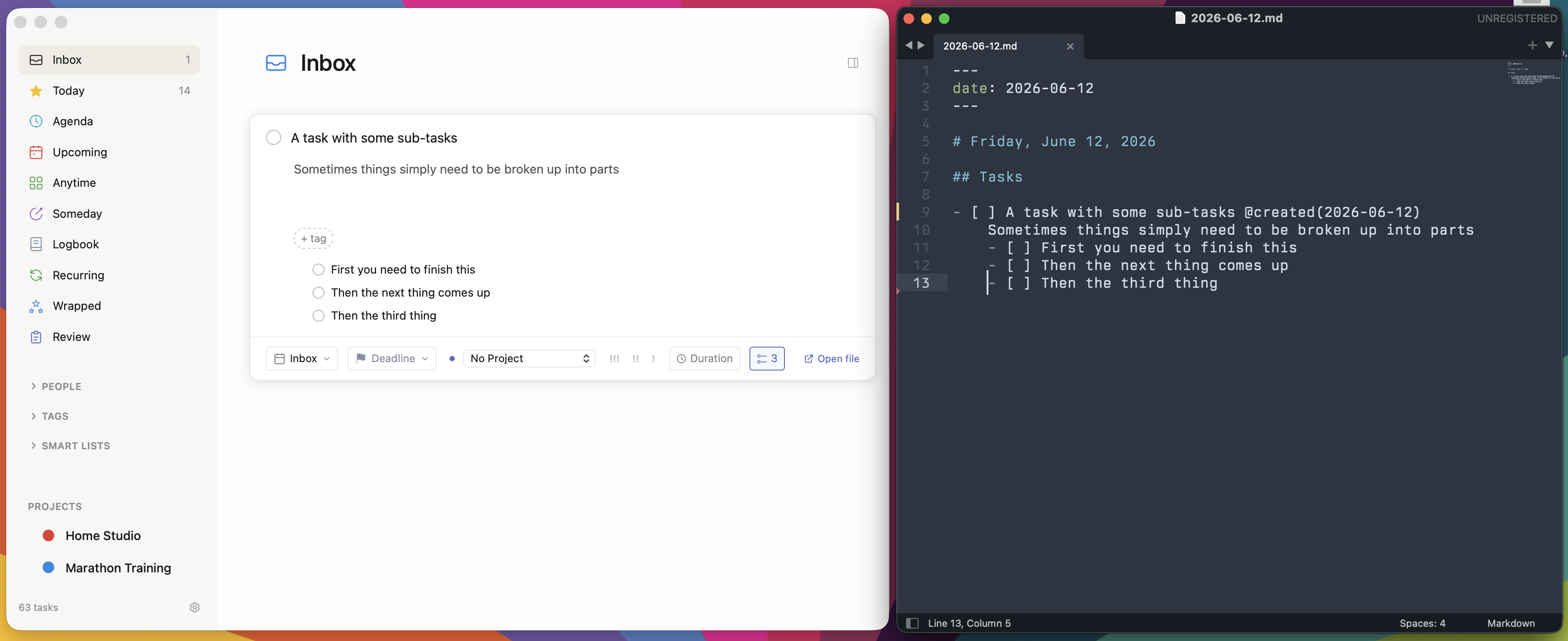Viewport: 1568px width, 641px height.
Task: Open the Logbook list
Action: coord(109,244)
